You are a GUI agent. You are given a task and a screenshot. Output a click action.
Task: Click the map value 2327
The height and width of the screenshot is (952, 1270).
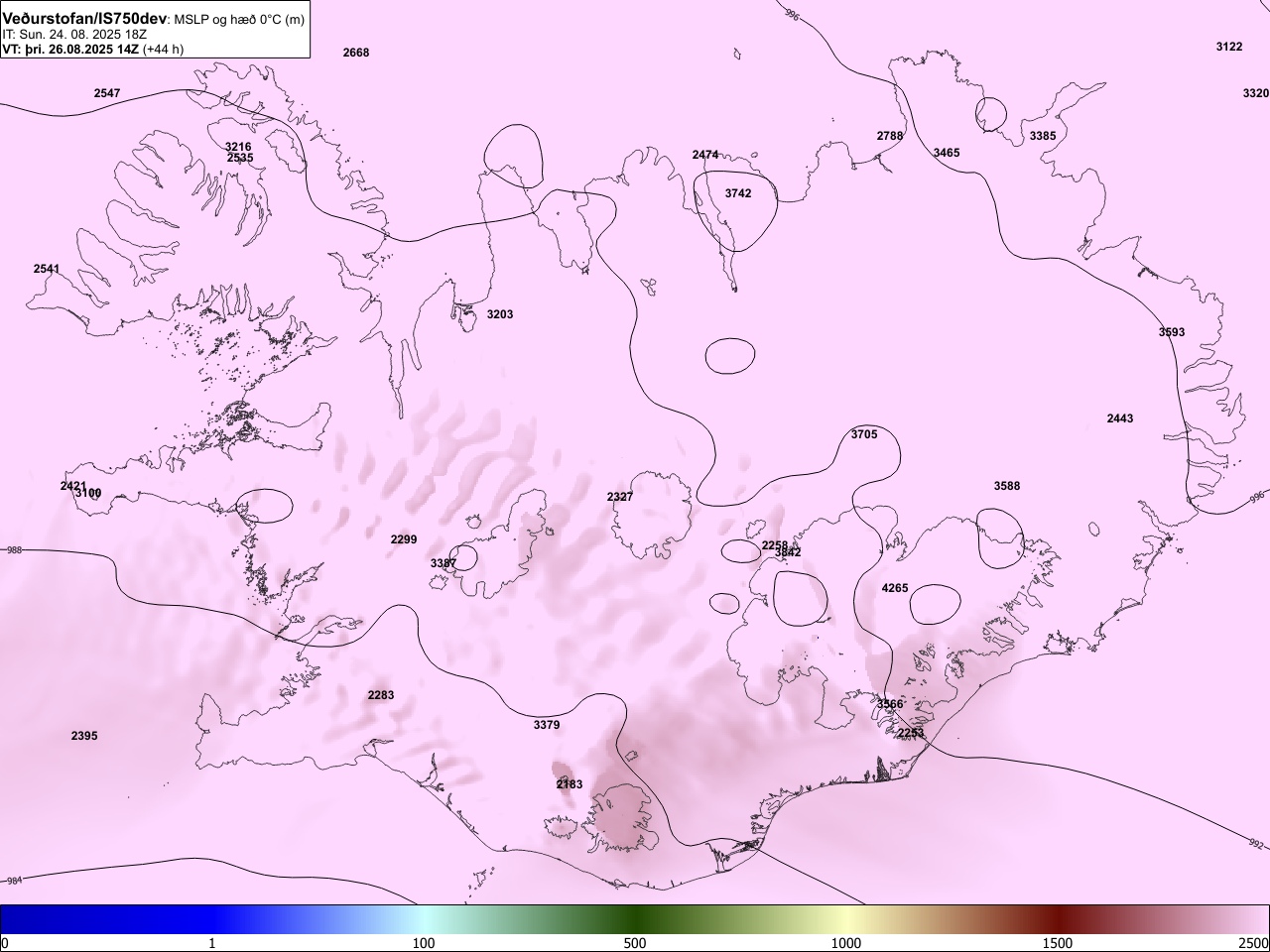click(620, 497)
